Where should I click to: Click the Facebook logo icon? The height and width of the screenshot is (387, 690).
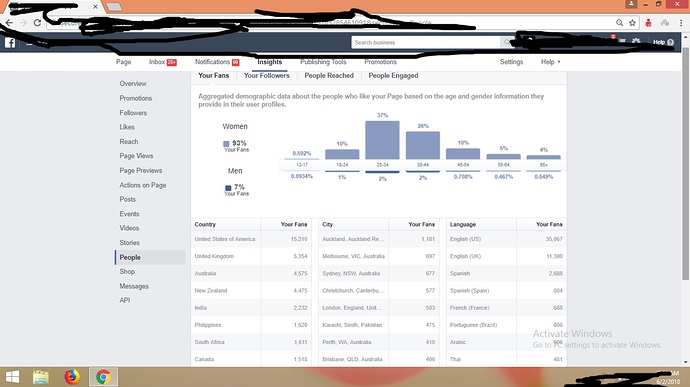tap(10, 43)
